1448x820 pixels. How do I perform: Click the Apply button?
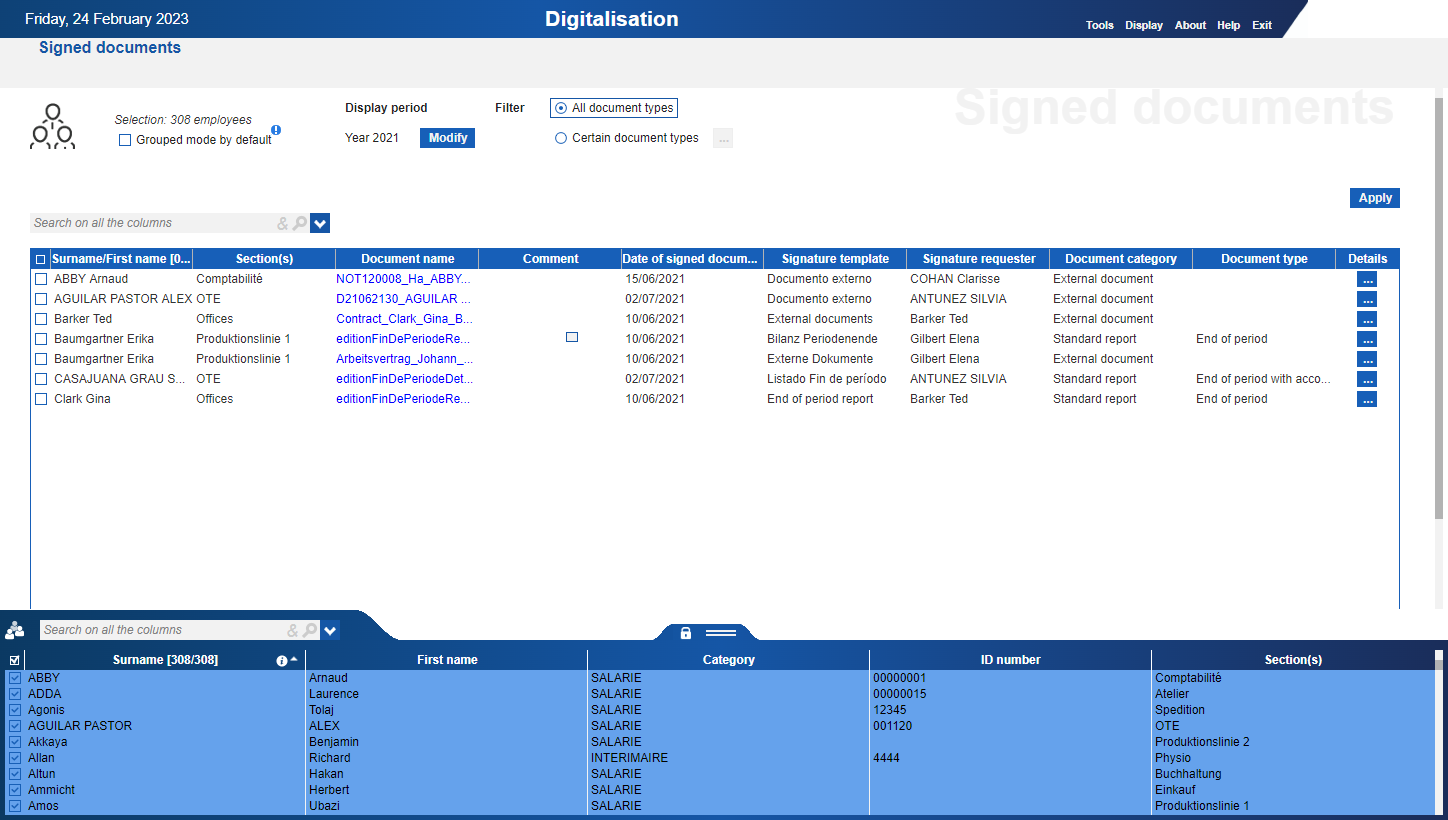click(1375, 198)
